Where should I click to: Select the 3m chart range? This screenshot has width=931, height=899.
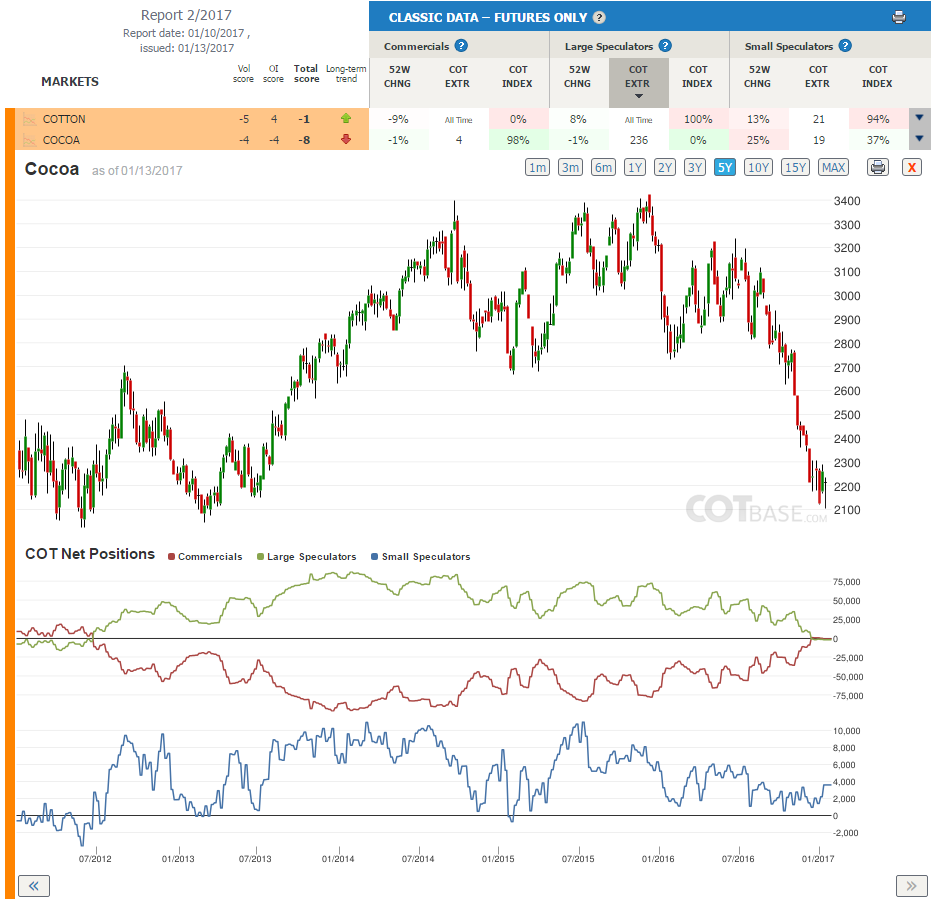(570, 167)
